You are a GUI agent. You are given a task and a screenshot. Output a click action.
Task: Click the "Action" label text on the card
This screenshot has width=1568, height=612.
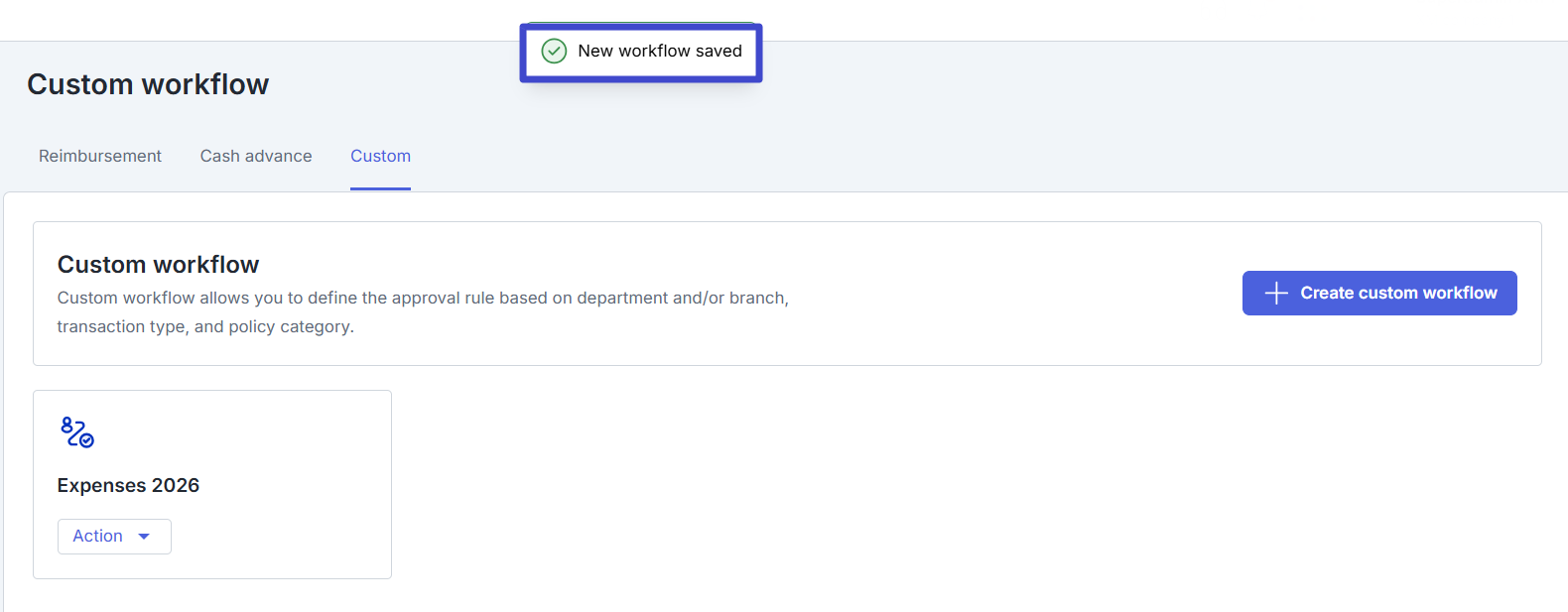pos(97,536)
